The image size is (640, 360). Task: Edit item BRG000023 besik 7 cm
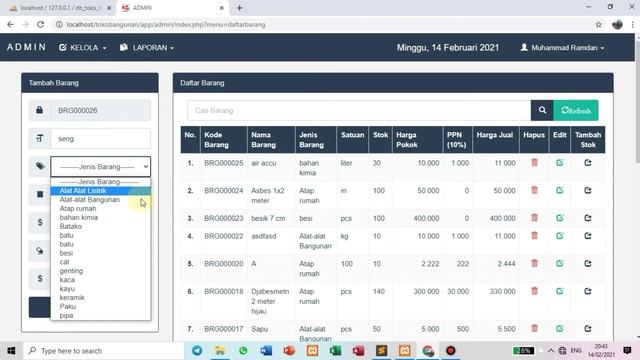click(x=560, y=218)
